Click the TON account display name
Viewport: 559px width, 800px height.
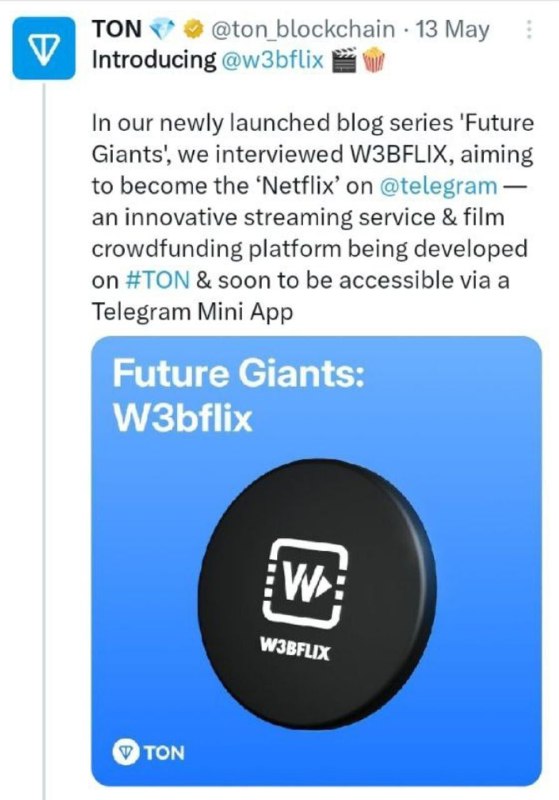[x=117, y=29]
